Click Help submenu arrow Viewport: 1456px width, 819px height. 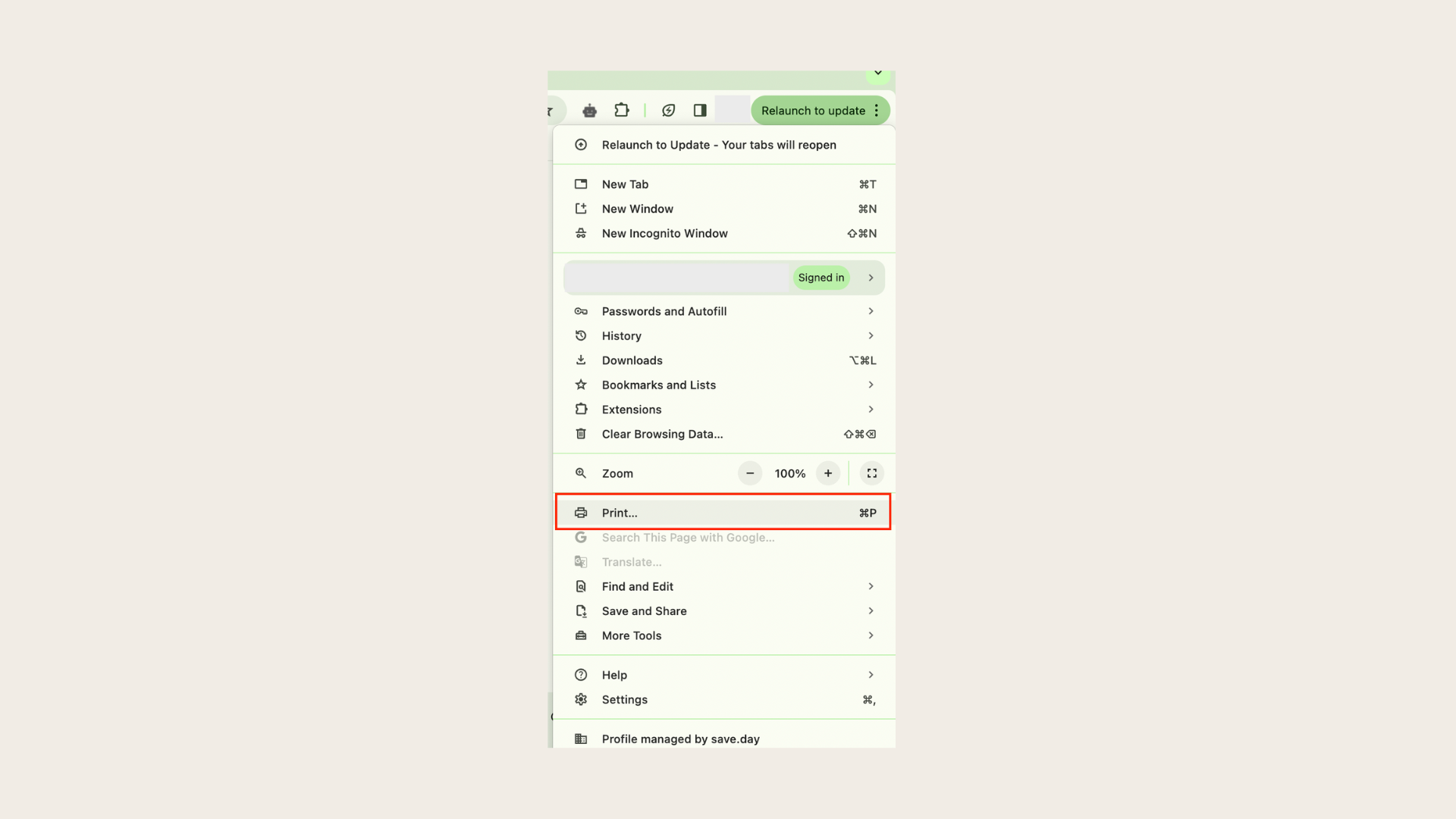tap(870, 674)
